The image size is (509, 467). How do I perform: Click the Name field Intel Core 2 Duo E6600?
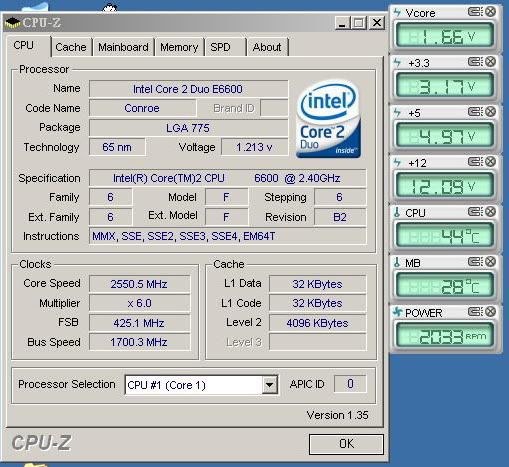click(188, 89)
